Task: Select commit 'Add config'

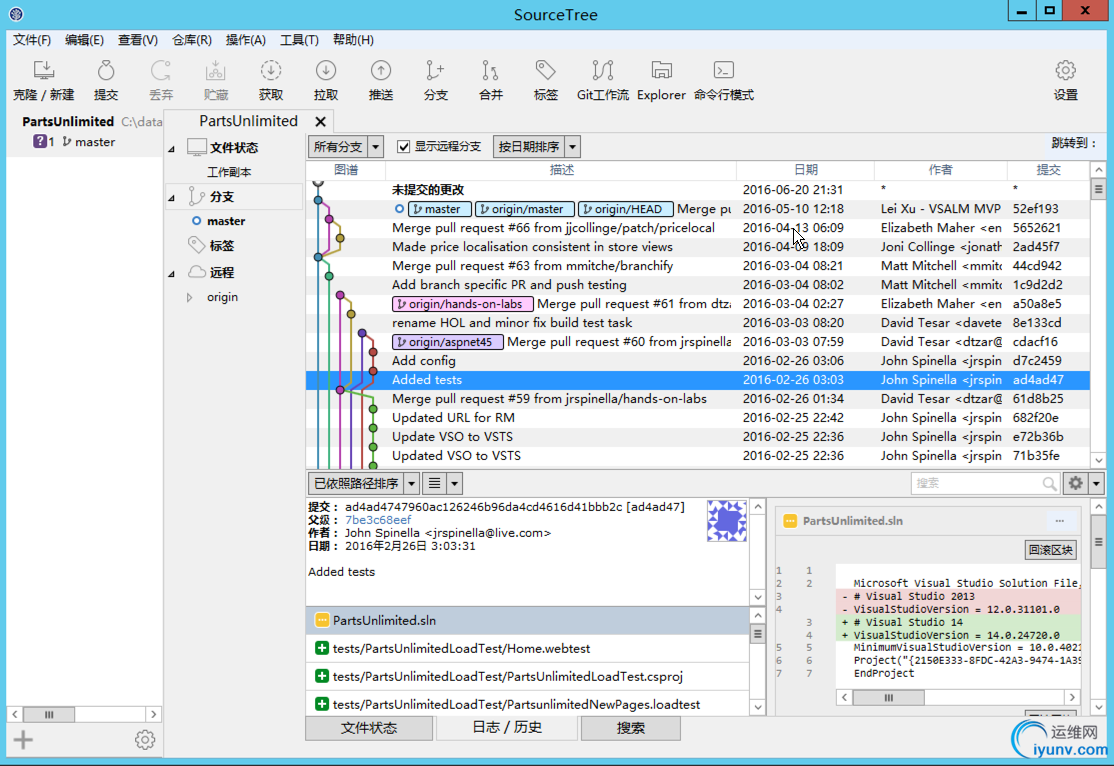Action: 698,361
